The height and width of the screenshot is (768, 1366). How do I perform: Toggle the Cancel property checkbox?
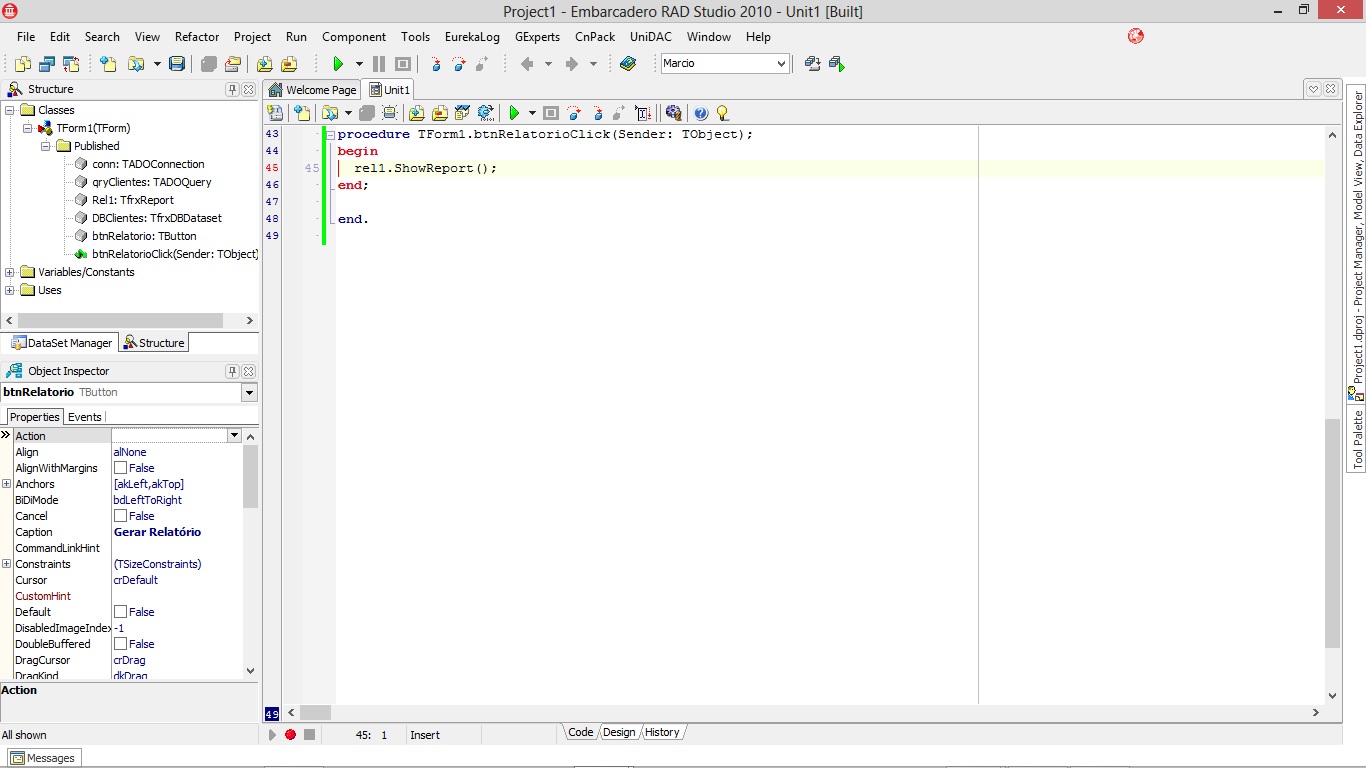click(120, 516)
